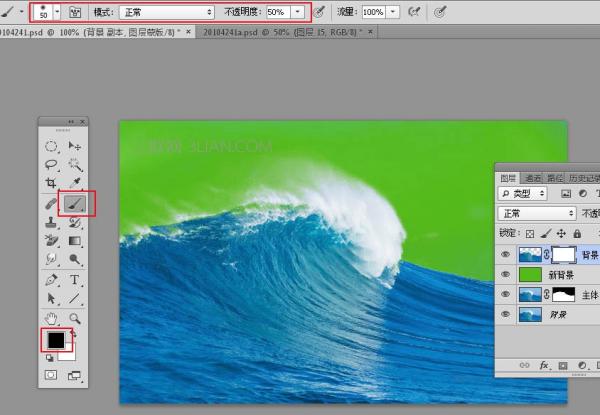Hide the selected layer with white mask
Viewport: 600px width, 415px height.
pyautogui.click(x=505, y=254)
